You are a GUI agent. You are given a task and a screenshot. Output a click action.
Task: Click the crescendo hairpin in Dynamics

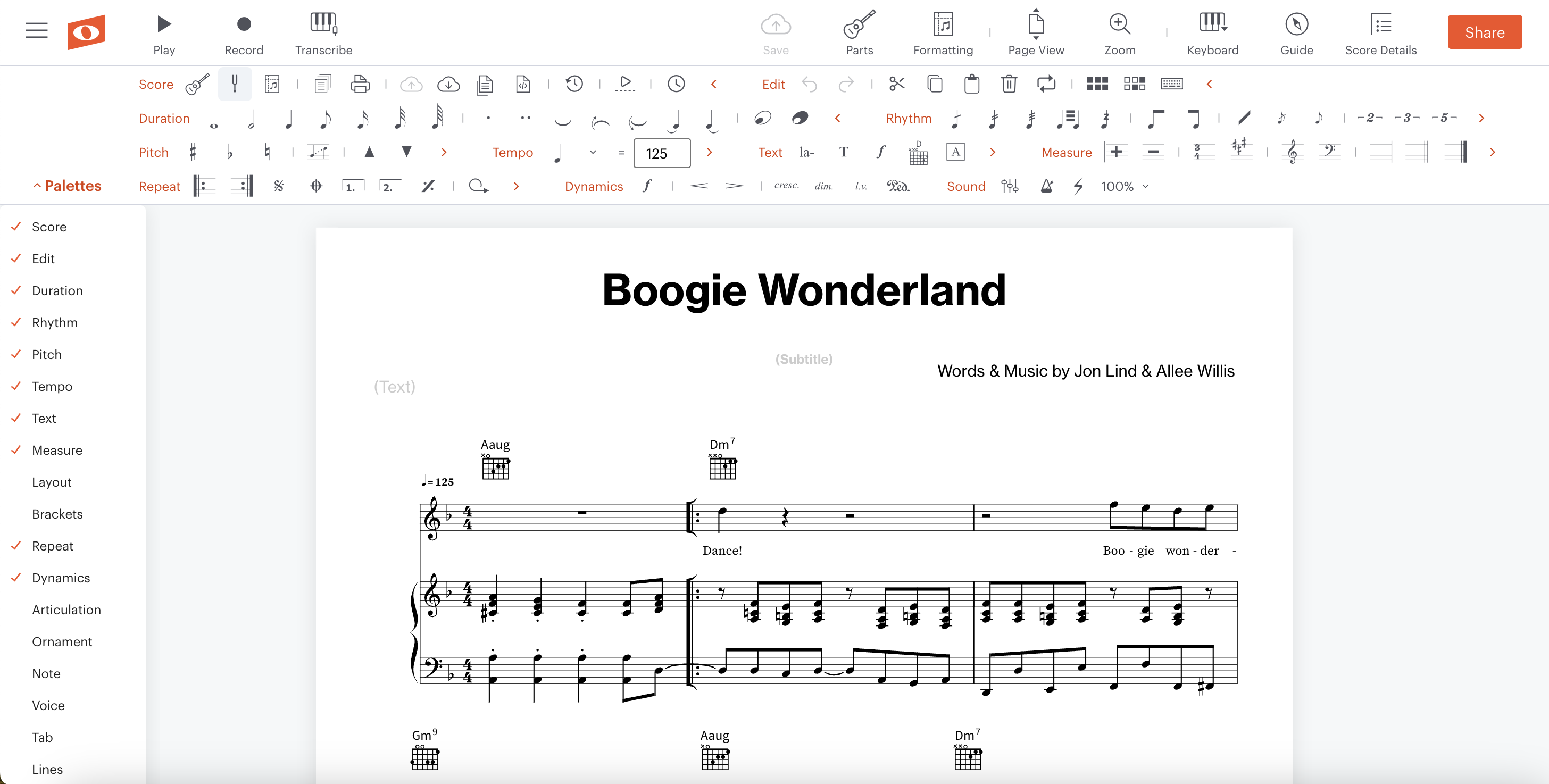[x=698, y=186]
